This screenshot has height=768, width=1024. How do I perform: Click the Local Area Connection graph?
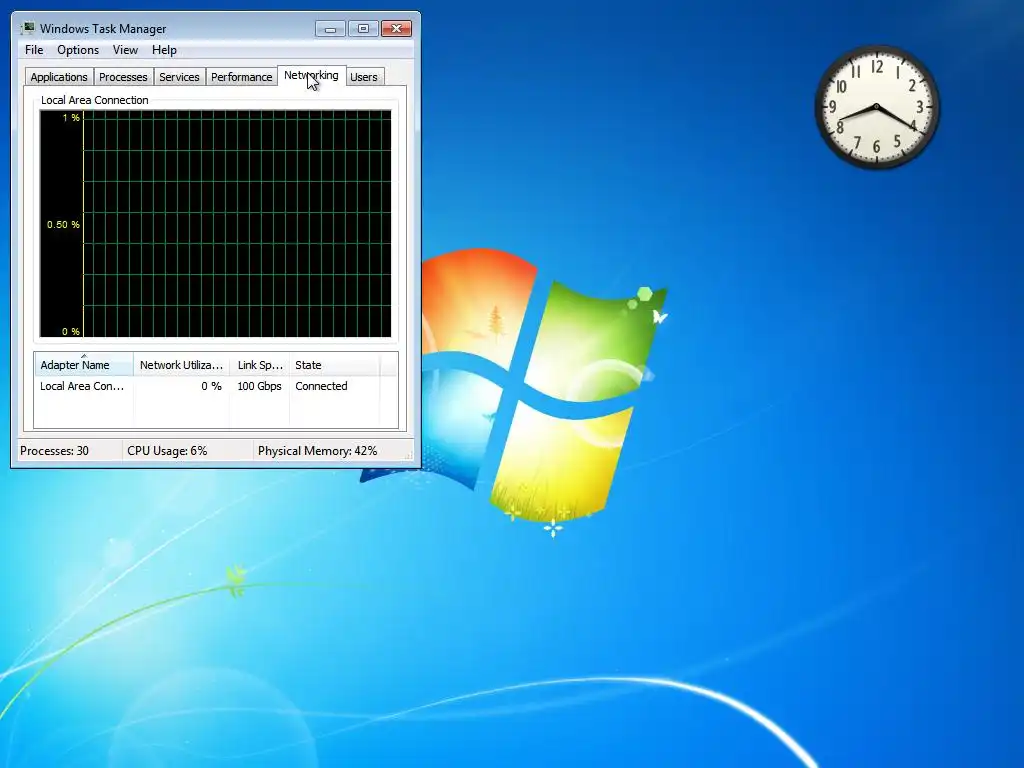(x=216, y=224)
